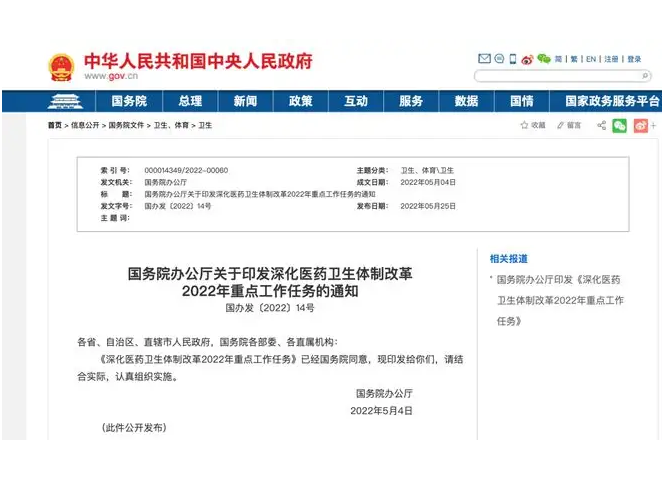
Task: Click the written date 2022年05月04日
Action: coord(428,182)
